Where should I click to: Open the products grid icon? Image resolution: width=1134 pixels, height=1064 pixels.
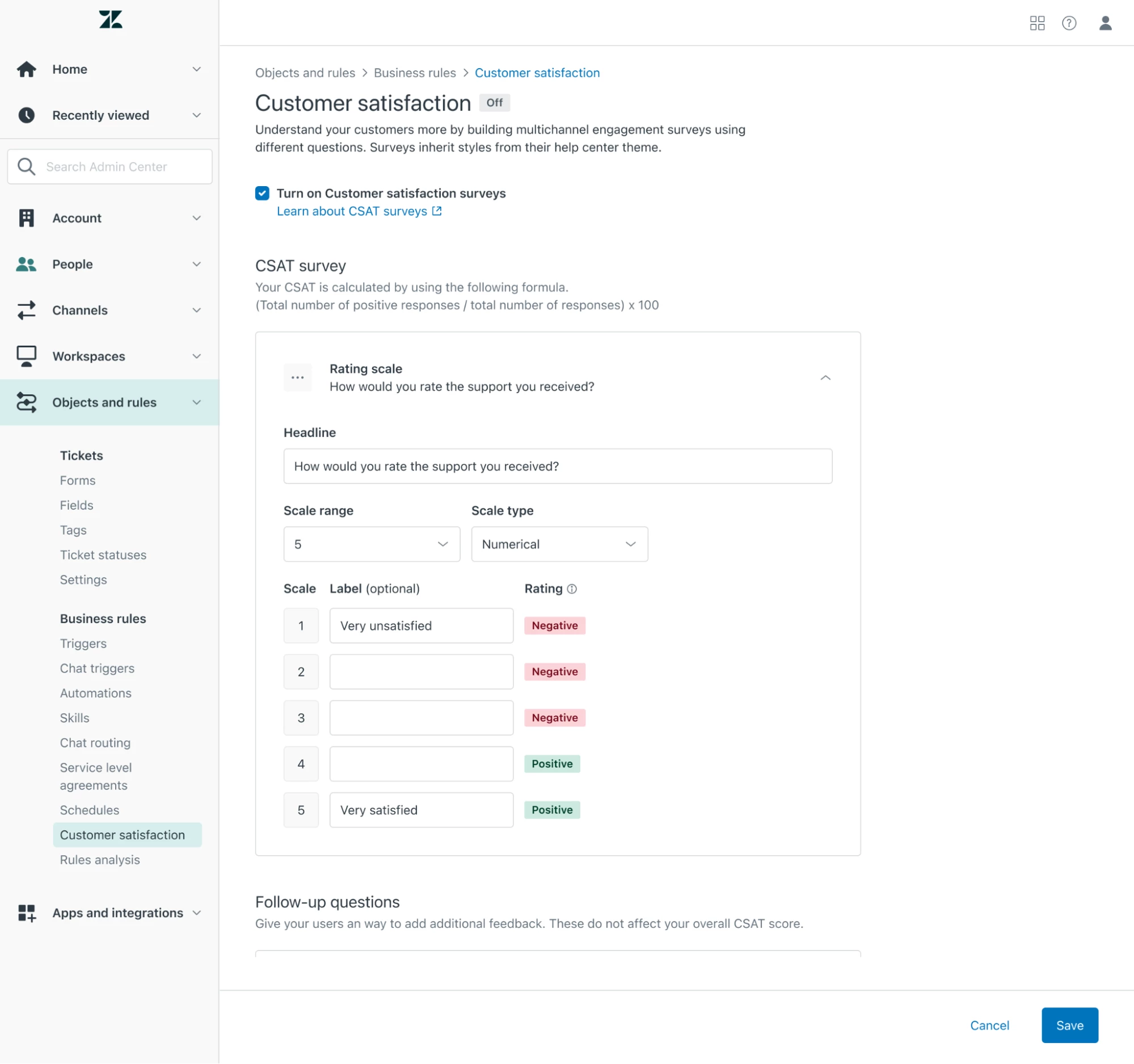pos(1036,23)
